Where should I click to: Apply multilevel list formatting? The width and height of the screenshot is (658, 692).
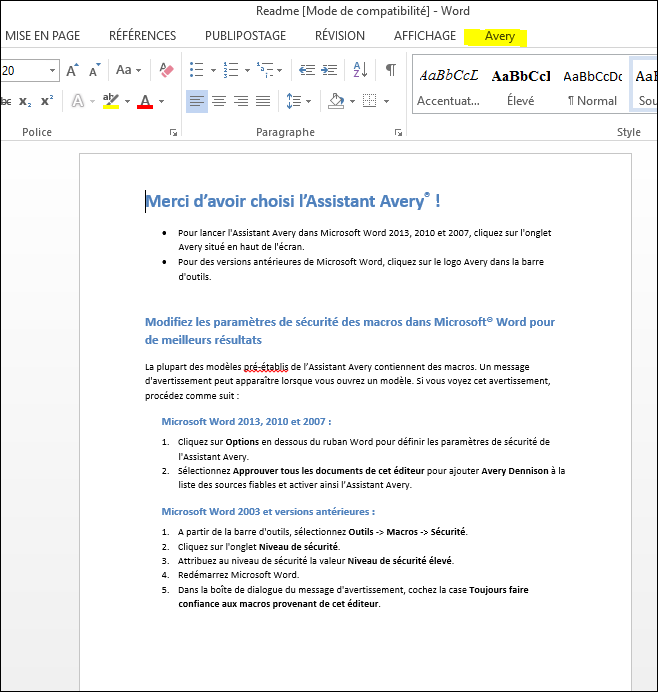tap(265, 70)
